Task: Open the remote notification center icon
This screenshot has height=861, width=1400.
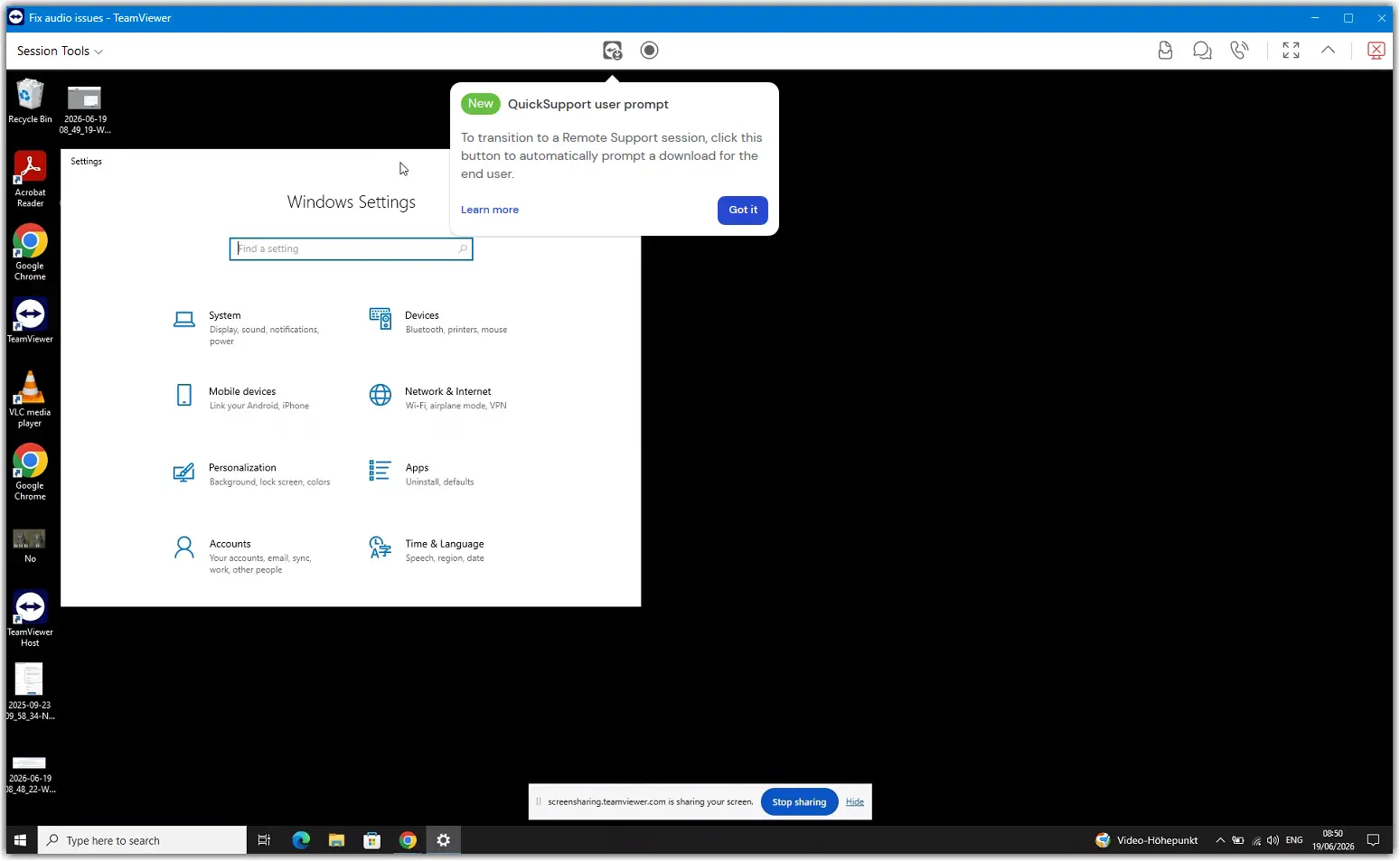Action: pos(1373,840)
